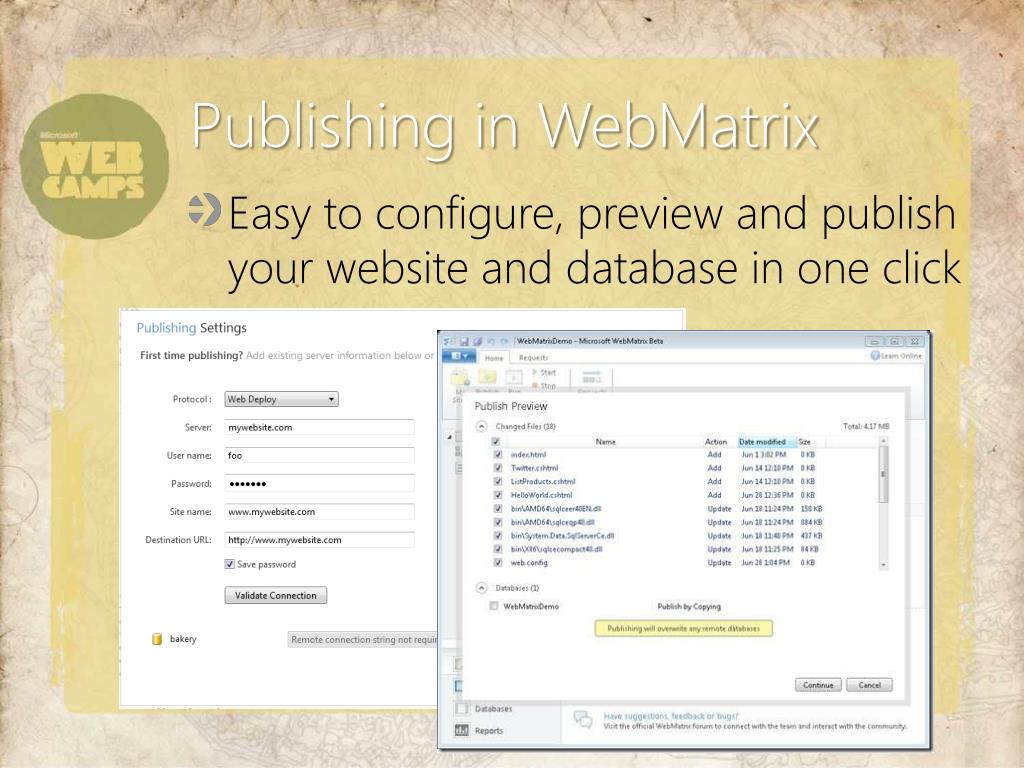
Task: Click the Start play icon
Action: [x=535, y=372]
